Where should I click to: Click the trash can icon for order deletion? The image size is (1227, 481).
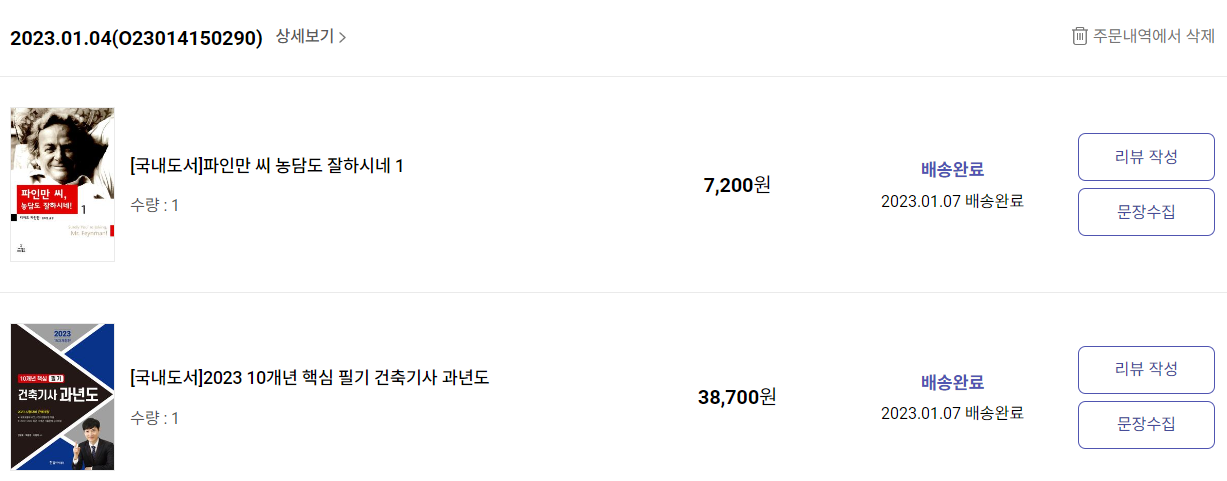tap(1079, 37)
